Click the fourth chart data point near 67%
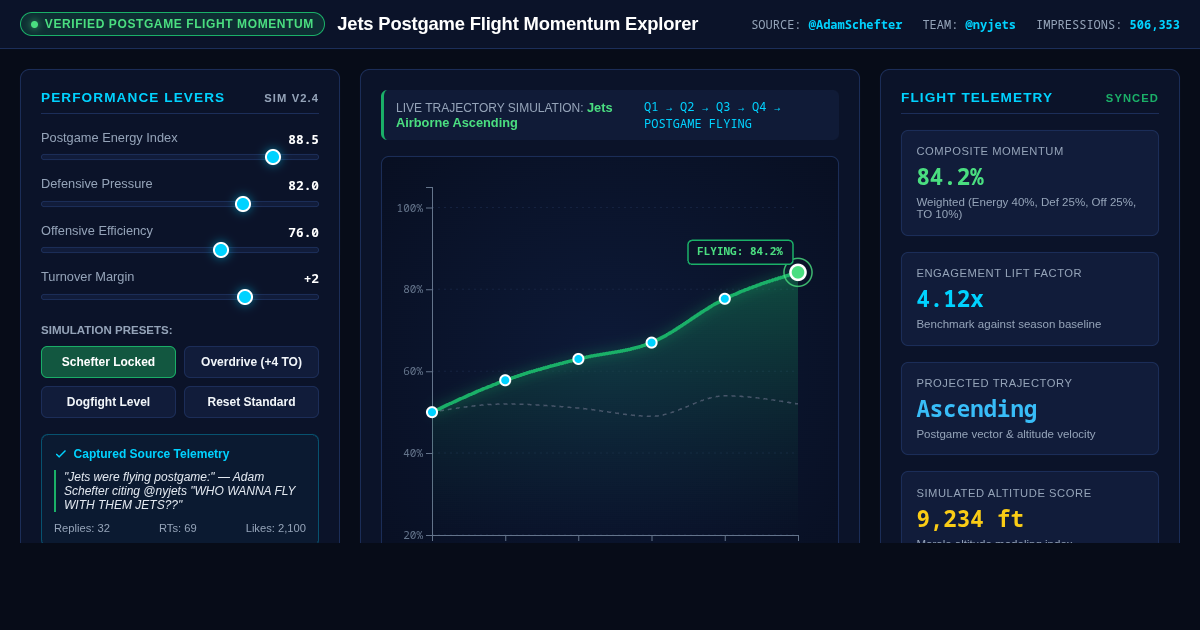Image resolution: width=1200 pixels, height=630 pixels. (651, 343)
